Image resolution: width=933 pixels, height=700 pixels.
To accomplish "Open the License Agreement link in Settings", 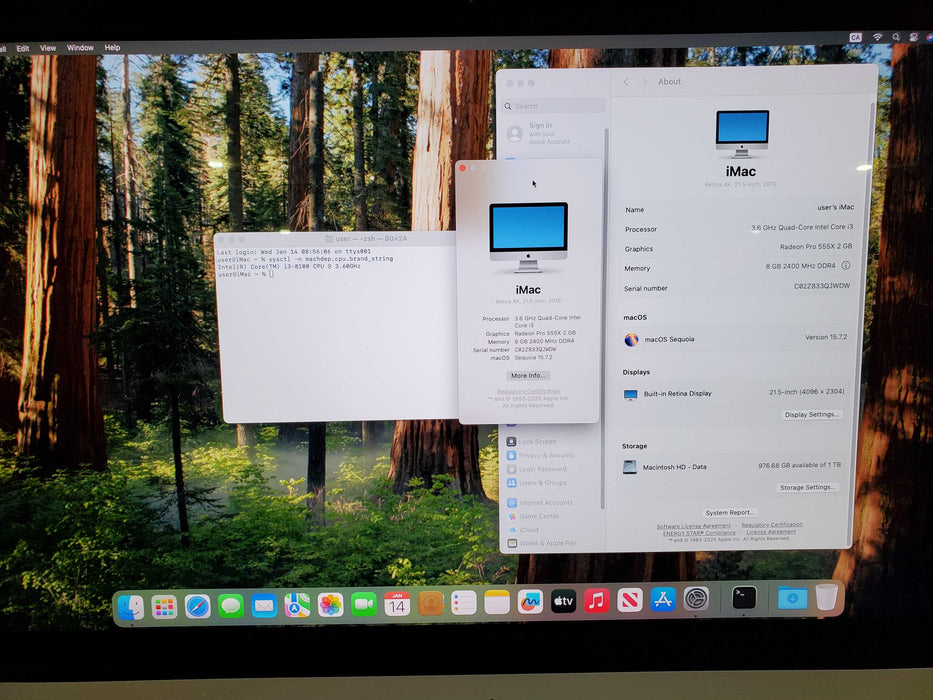I will (771, 532).
